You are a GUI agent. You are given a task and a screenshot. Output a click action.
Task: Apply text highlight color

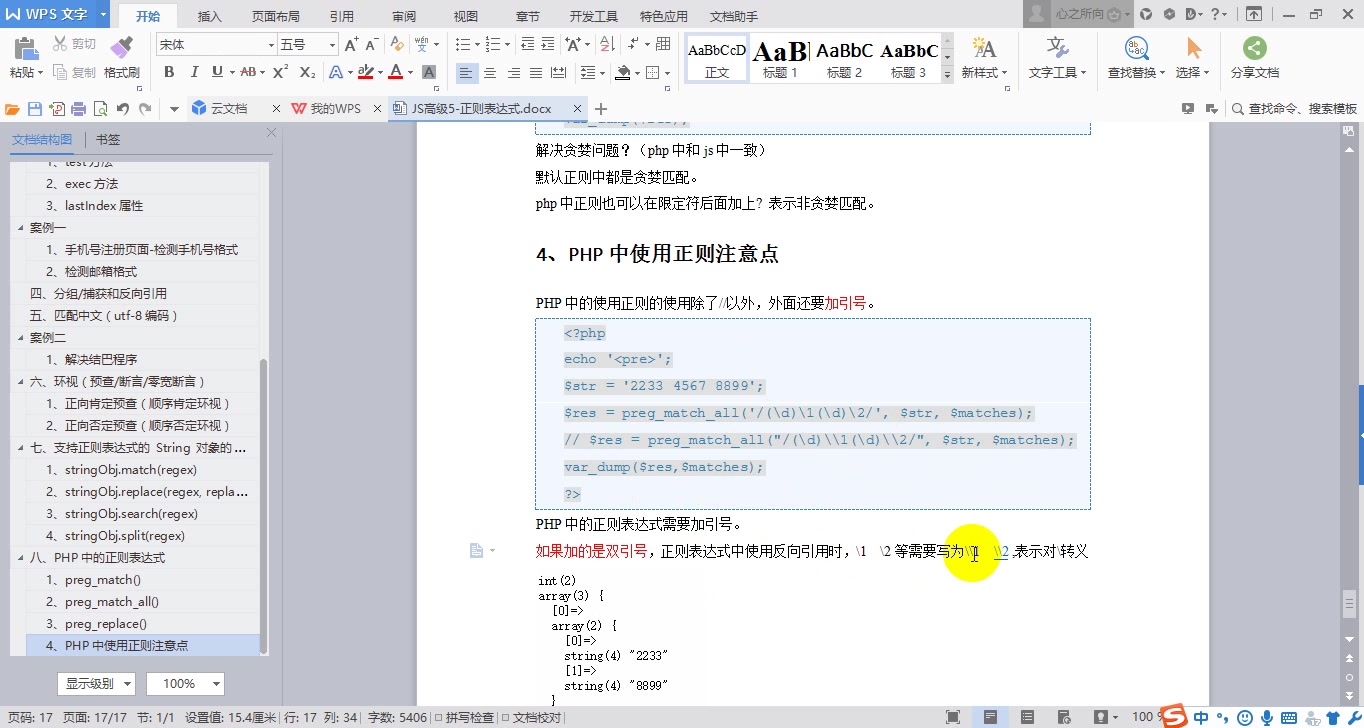point(364,72)
